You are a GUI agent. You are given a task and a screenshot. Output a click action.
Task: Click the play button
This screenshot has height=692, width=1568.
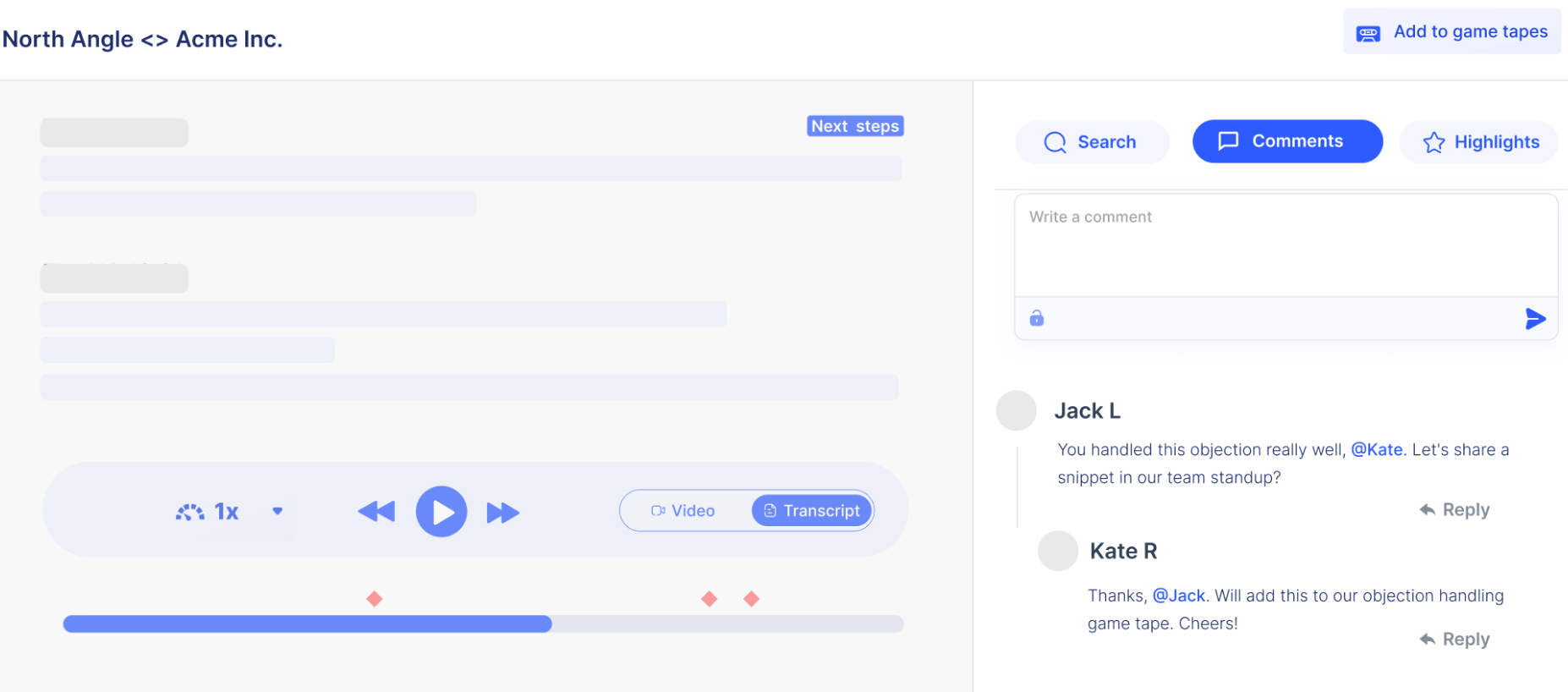tap(441, 512)
